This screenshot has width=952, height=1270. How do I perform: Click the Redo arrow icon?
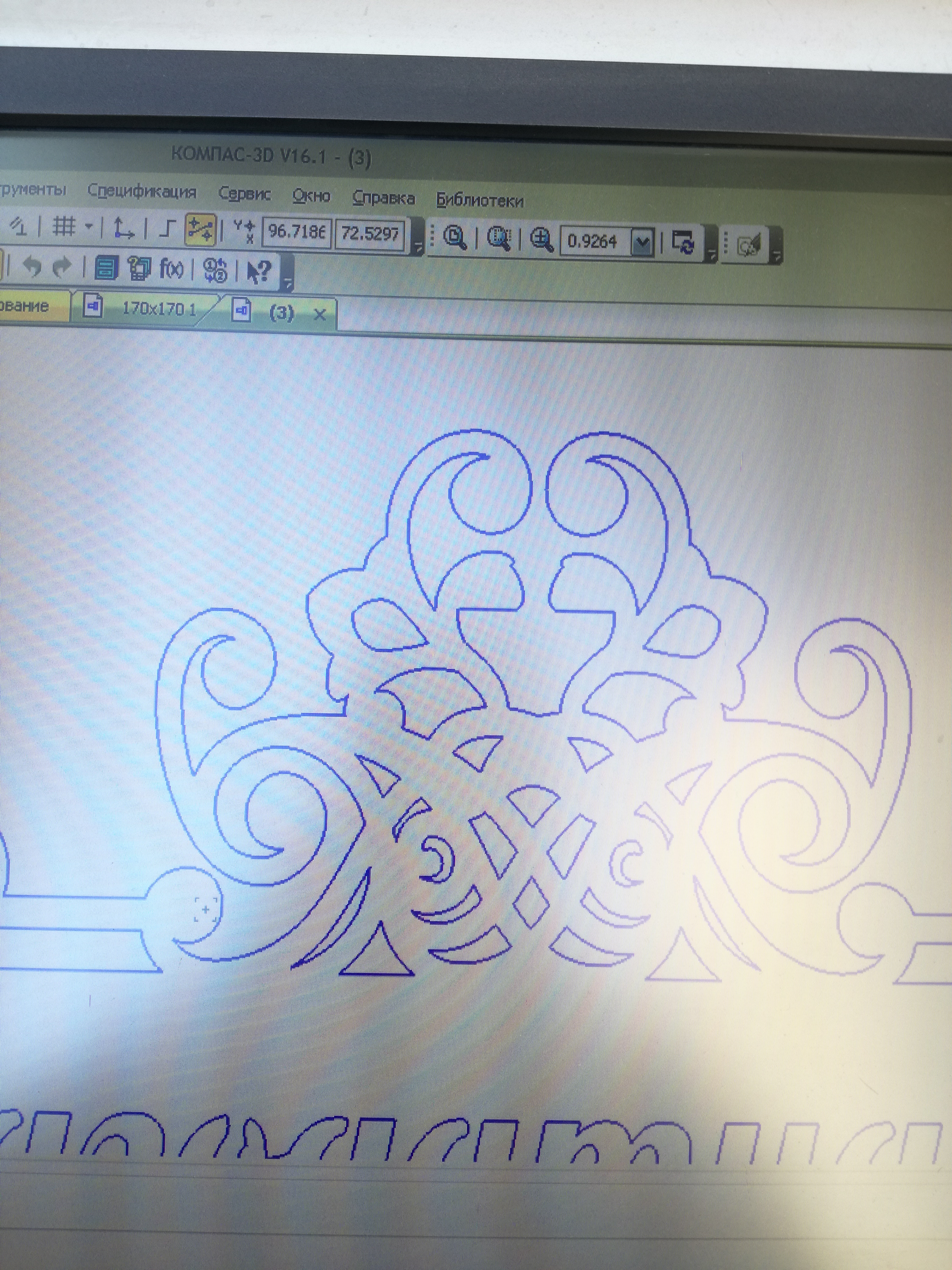[61, 267]
